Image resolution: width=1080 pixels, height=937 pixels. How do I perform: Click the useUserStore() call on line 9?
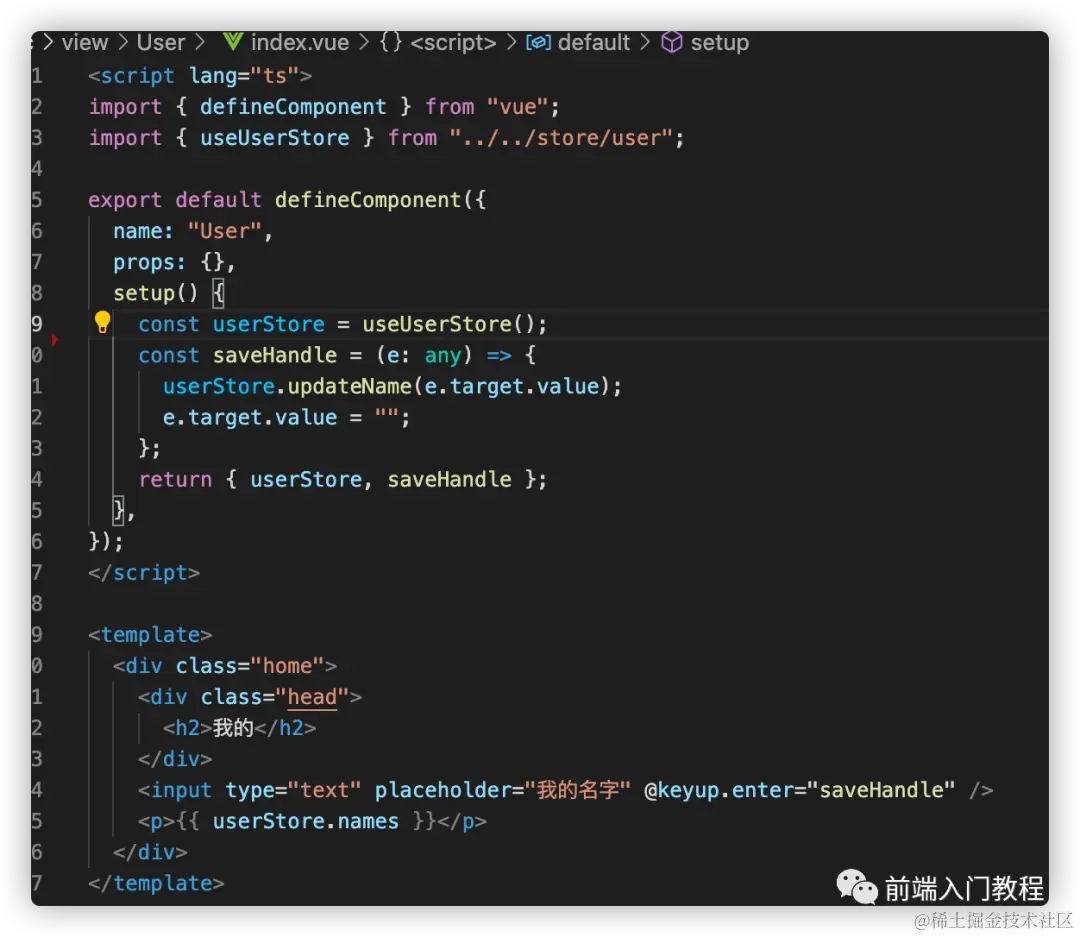tap(448, 325)
